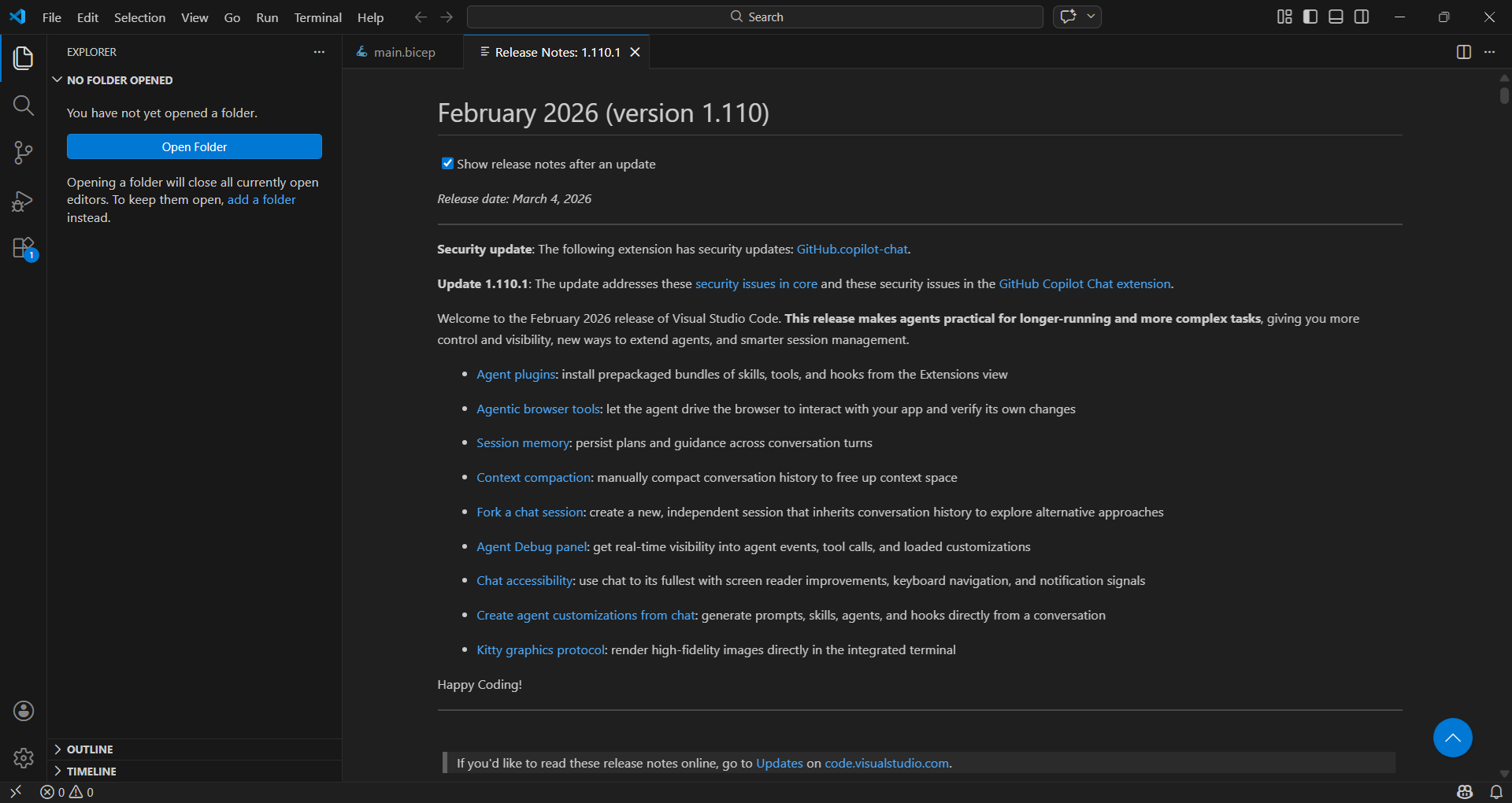Open the Search view in activity bar
1512x803 pixels.
[x=24, y=105]
